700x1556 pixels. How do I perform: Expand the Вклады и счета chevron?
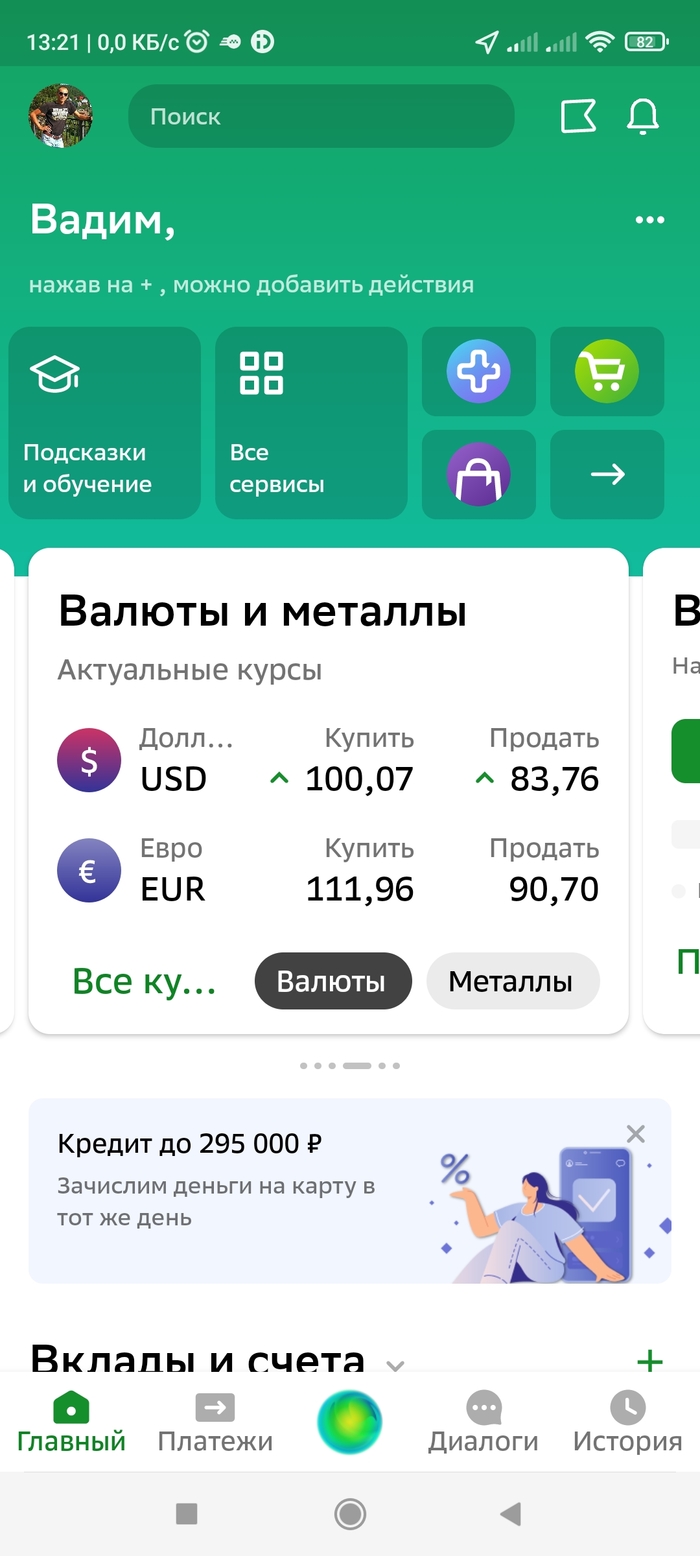click(x=395, y=1365)
